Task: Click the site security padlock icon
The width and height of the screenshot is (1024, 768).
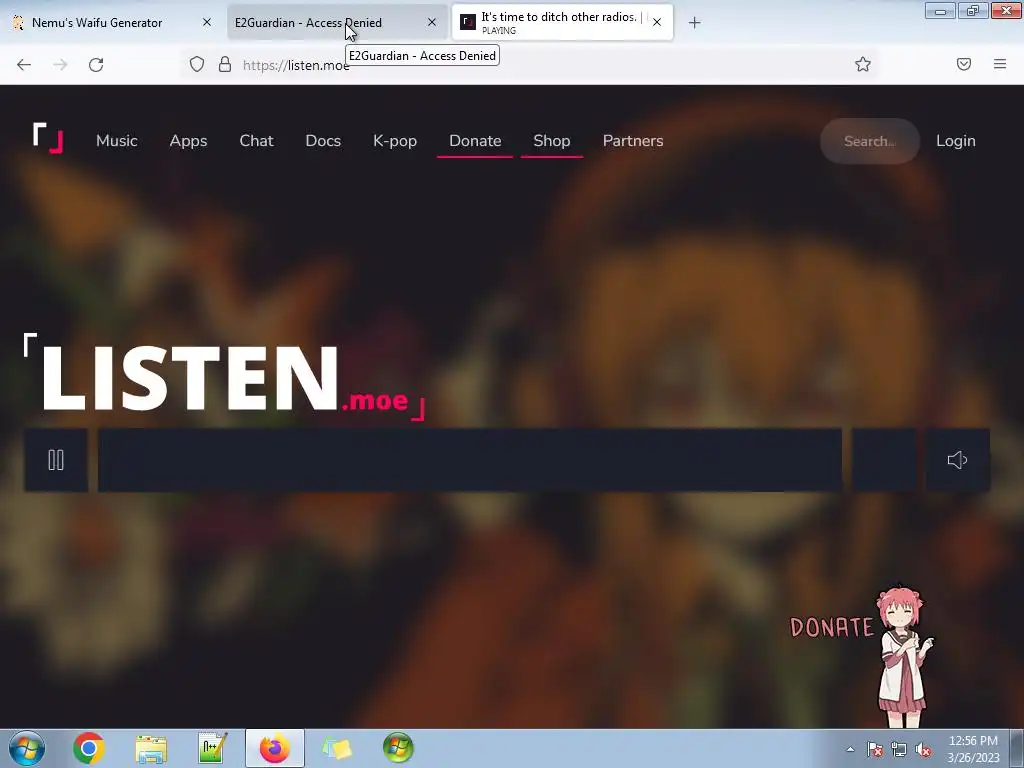Action: click(x=225, y=64)
